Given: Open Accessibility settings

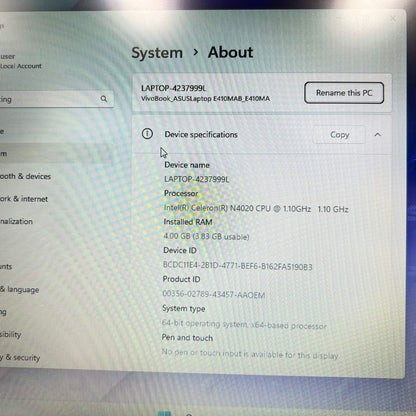Looking at the screenshot, I should click(x=11, y=334).
